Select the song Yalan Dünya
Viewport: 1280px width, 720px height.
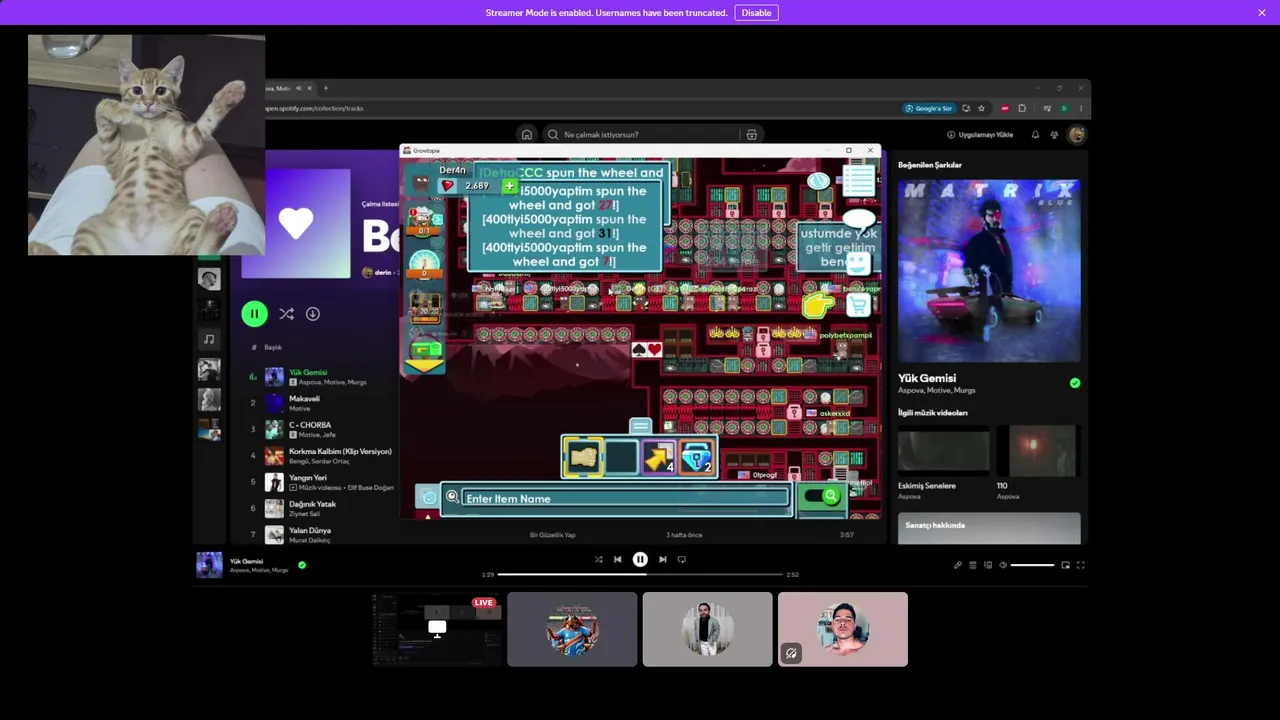tap(320, 535)
